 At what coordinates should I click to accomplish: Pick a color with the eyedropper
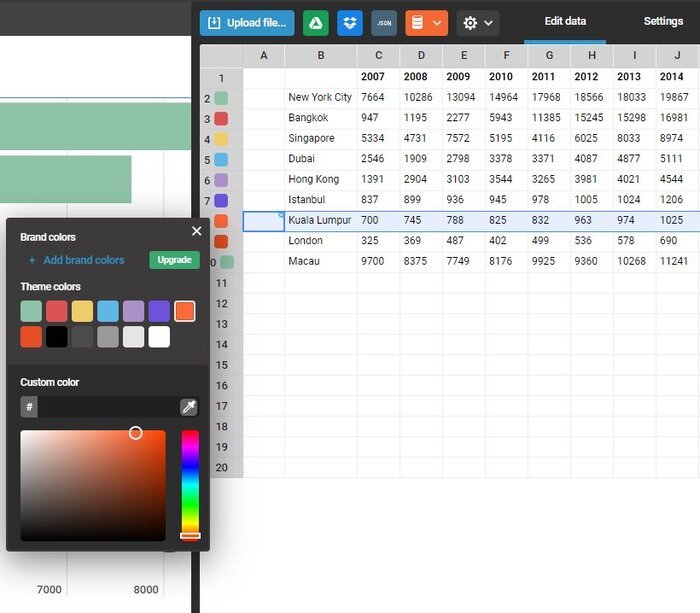point(188,406)
